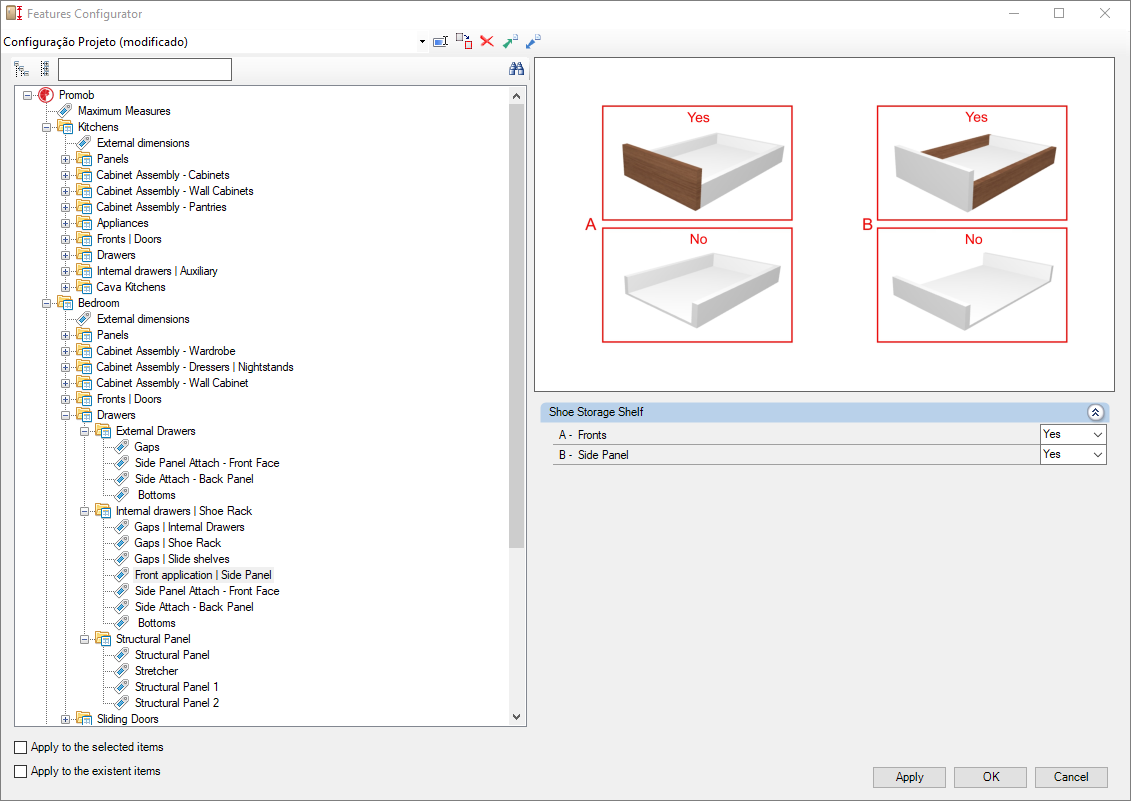
Task: Enable Apply to the selected items
Action: click(21, 748)
